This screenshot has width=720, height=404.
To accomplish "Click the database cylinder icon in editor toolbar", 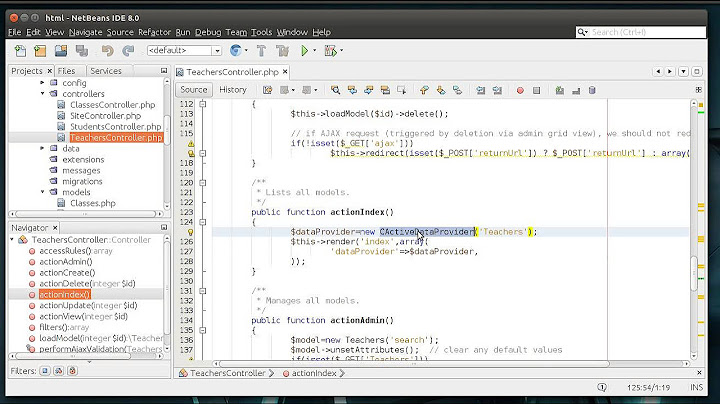I will pos(592,90).
